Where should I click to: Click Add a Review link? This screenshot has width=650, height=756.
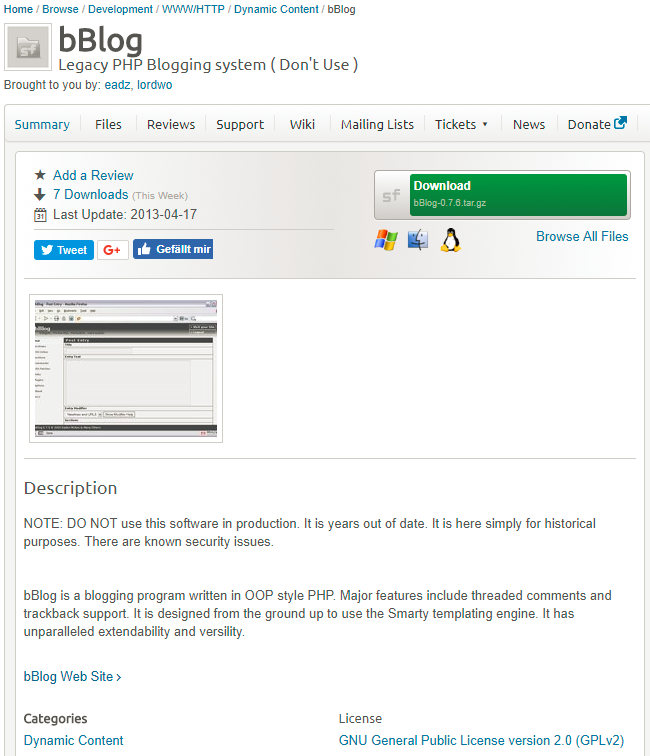click(93, 175)
